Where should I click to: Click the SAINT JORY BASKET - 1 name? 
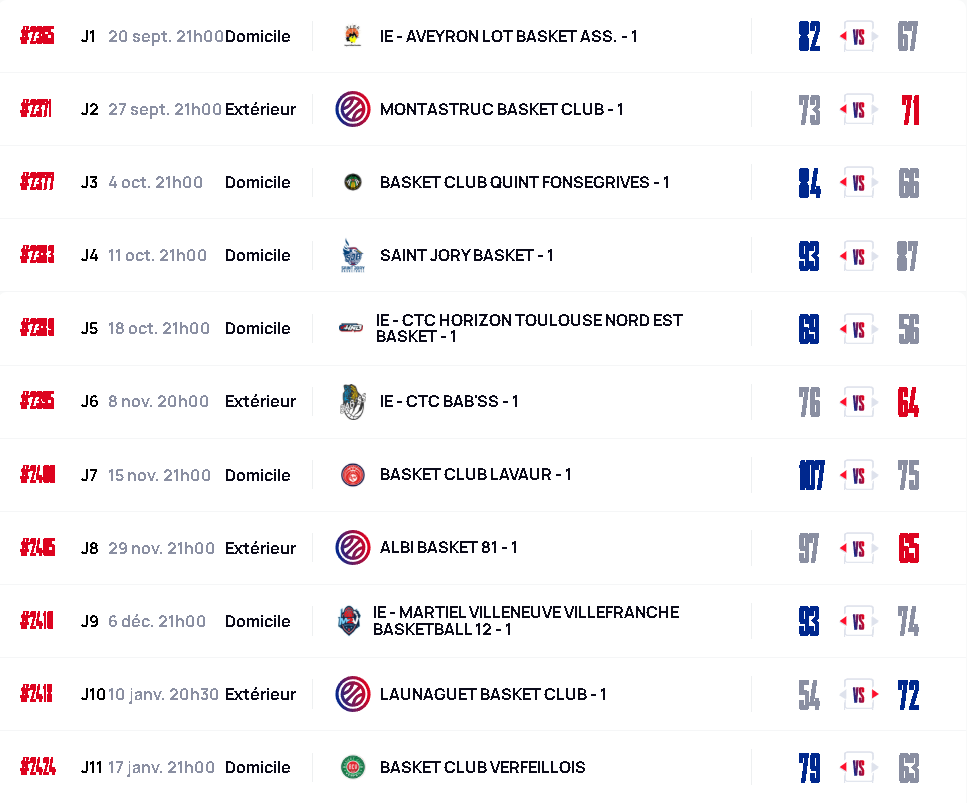[466, 255]
